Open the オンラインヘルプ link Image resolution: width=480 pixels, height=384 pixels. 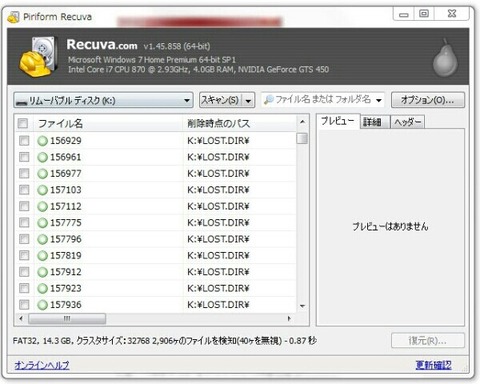click(x=42, y=365)
